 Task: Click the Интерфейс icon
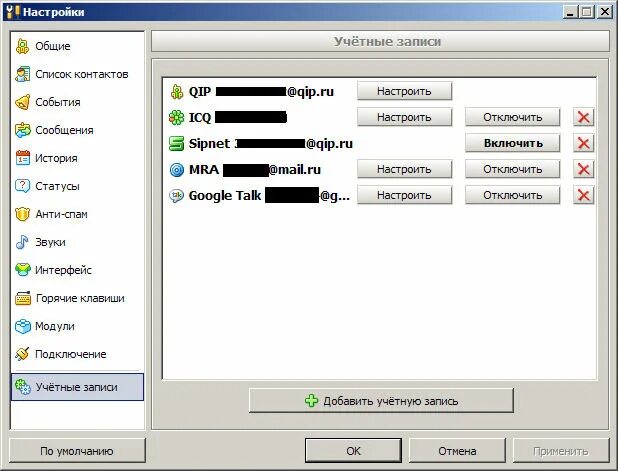22,270
